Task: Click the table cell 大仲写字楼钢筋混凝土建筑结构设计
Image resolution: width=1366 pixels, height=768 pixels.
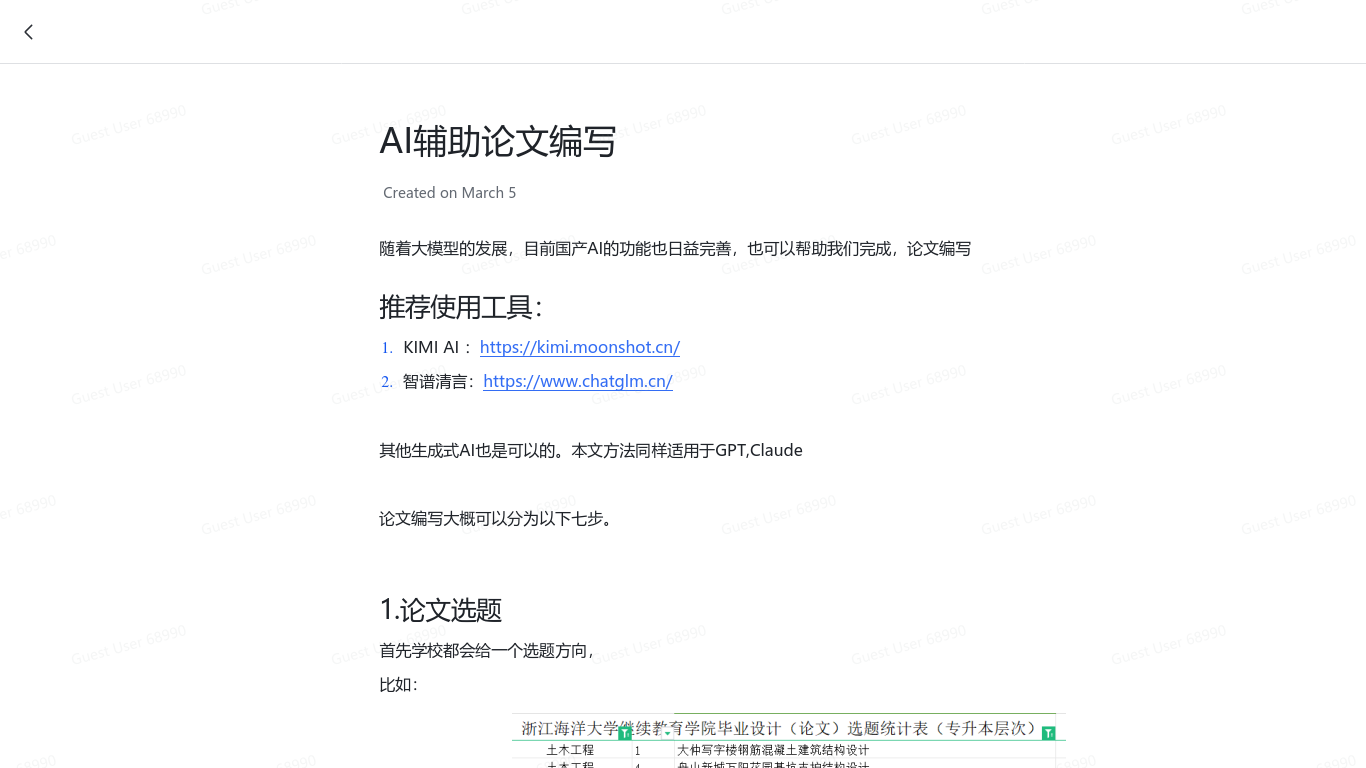Action: (773, 750)
